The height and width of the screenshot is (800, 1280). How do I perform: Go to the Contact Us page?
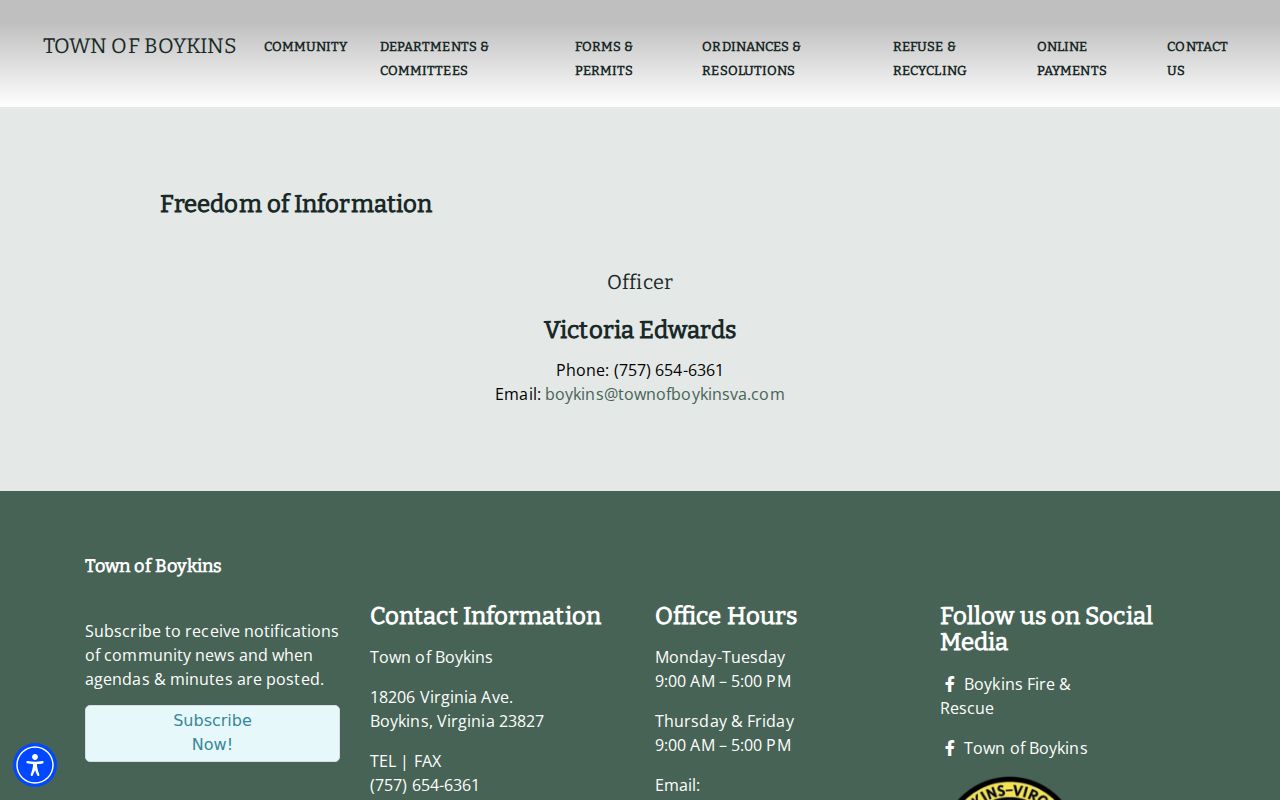pos(1197,58)
